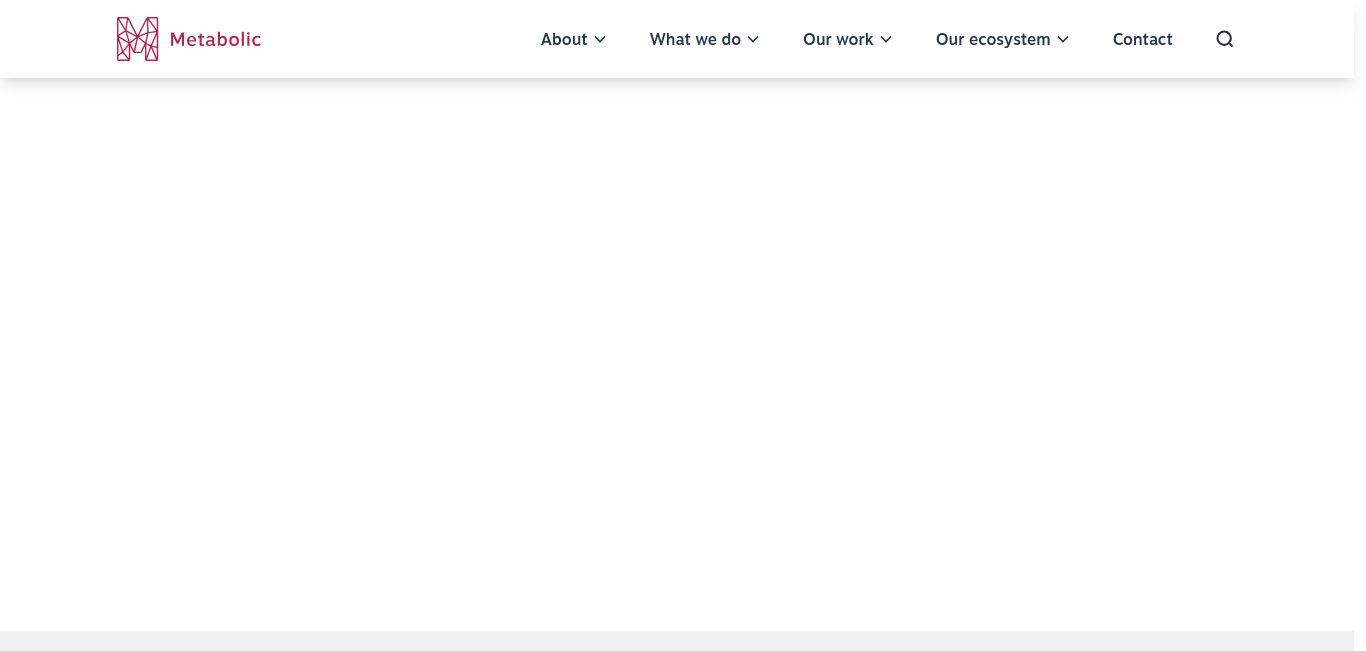Screen dimensions: 1366x651
Task: Click the chevron arrow beside About
Action: [600, 40]
